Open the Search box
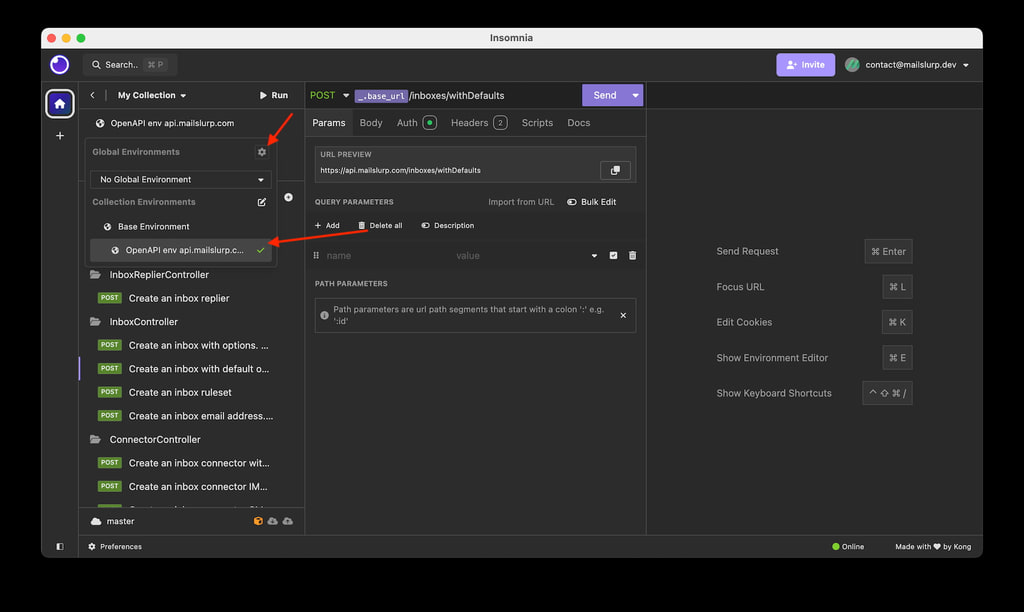This screenshot has width=1024, height=612. (129, 65)
